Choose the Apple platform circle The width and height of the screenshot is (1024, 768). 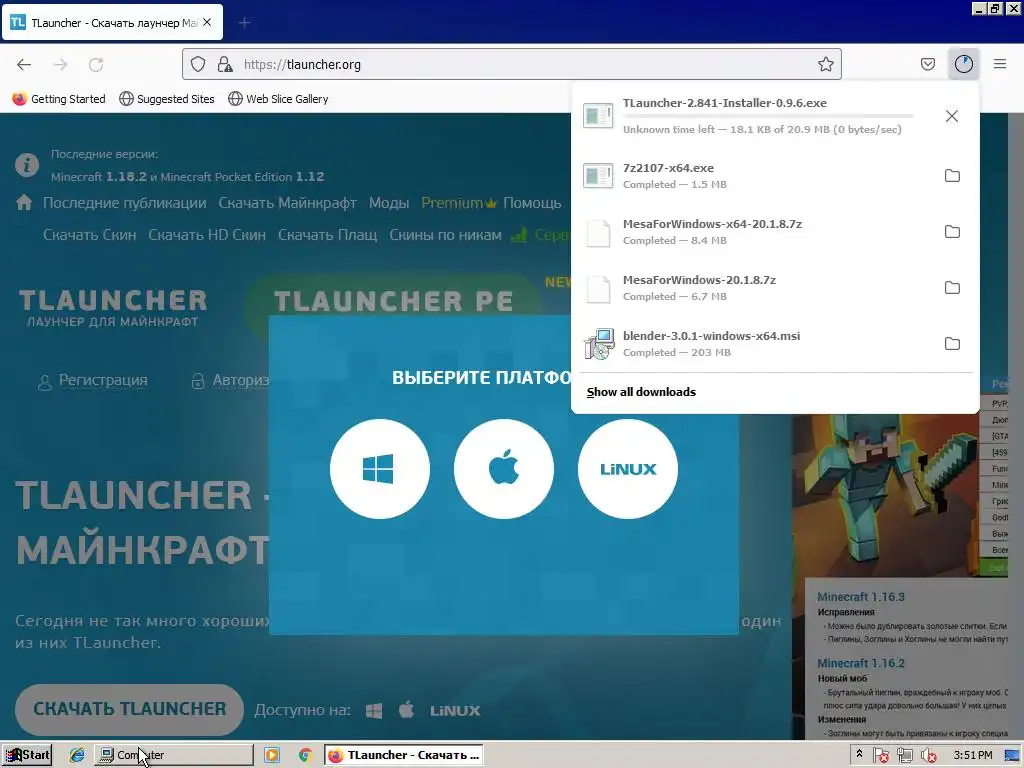tap(504, 469)
